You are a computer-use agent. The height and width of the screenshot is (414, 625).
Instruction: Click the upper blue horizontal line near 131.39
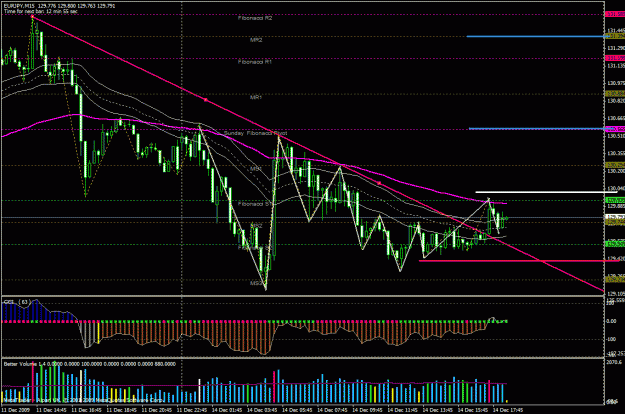click(537, 36)
